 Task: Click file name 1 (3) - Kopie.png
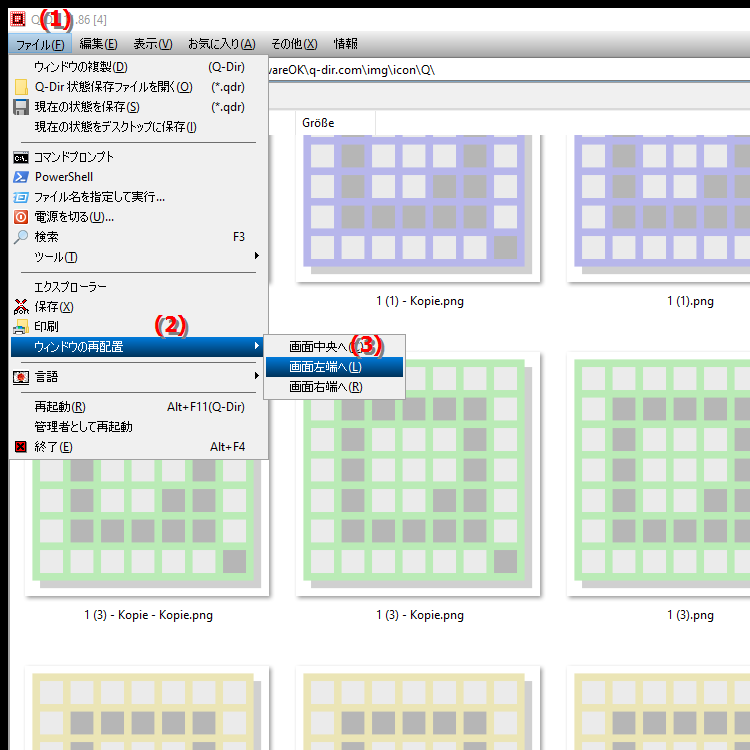[420, 615]
